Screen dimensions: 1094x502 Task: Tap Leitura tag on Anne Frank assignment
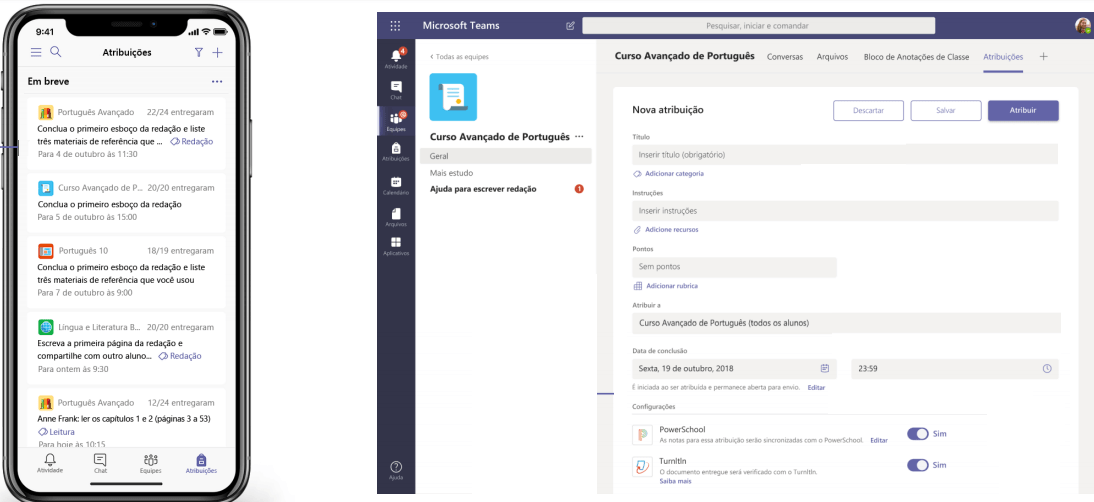(x=57, y=432)
